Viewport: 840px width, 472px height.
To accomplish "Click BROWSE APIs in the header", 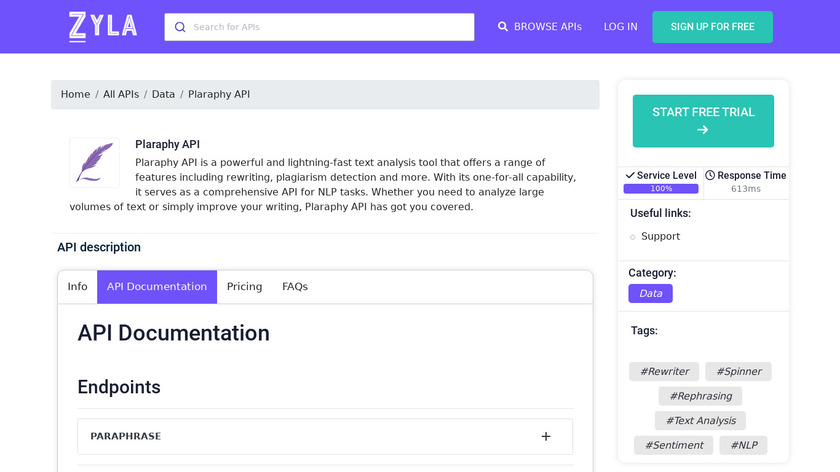I will click(539, 27).
